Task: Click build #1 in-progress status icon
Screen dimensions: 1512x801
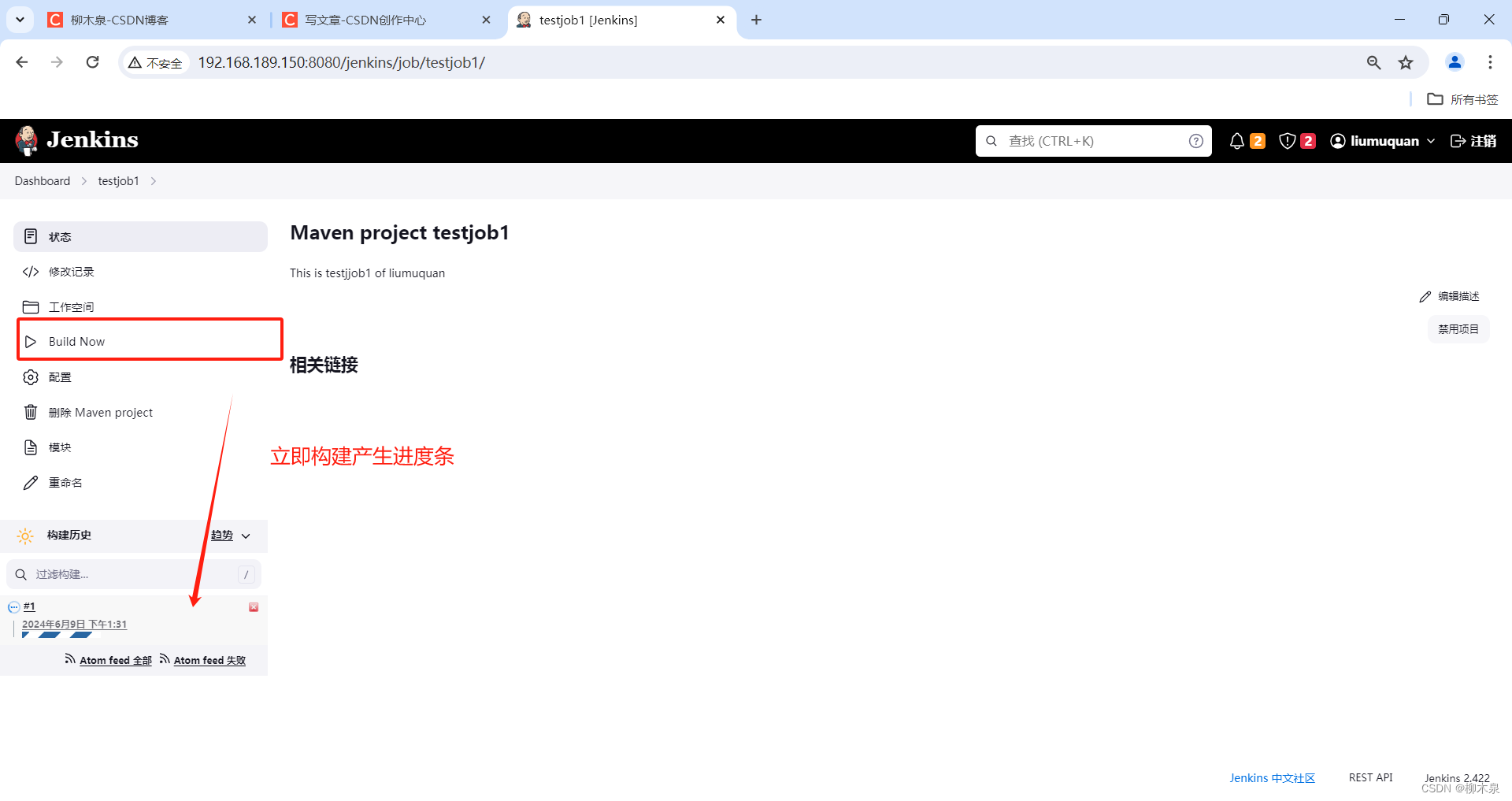Action: [x=13, y=607]
